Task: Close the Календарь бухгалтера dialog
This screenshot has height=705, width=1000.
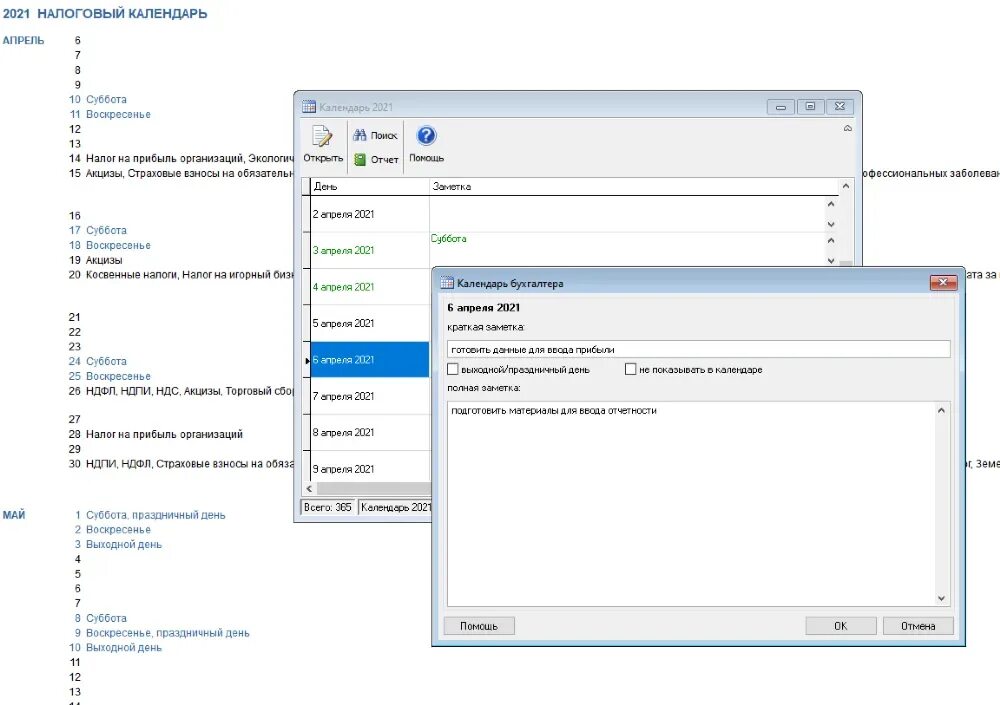Action: (943, 282)
